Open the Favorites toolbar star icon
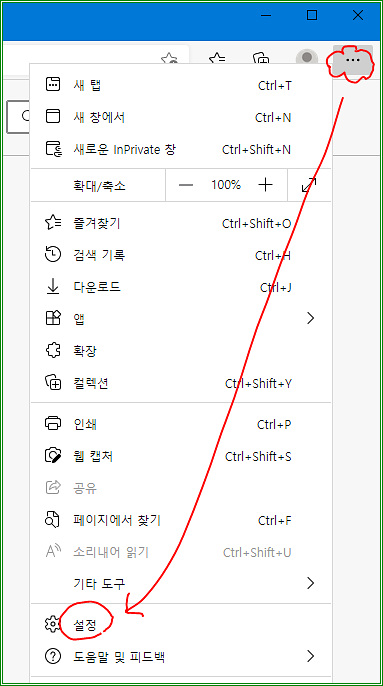This screenshot has height=686, width=383. (217, 59)
